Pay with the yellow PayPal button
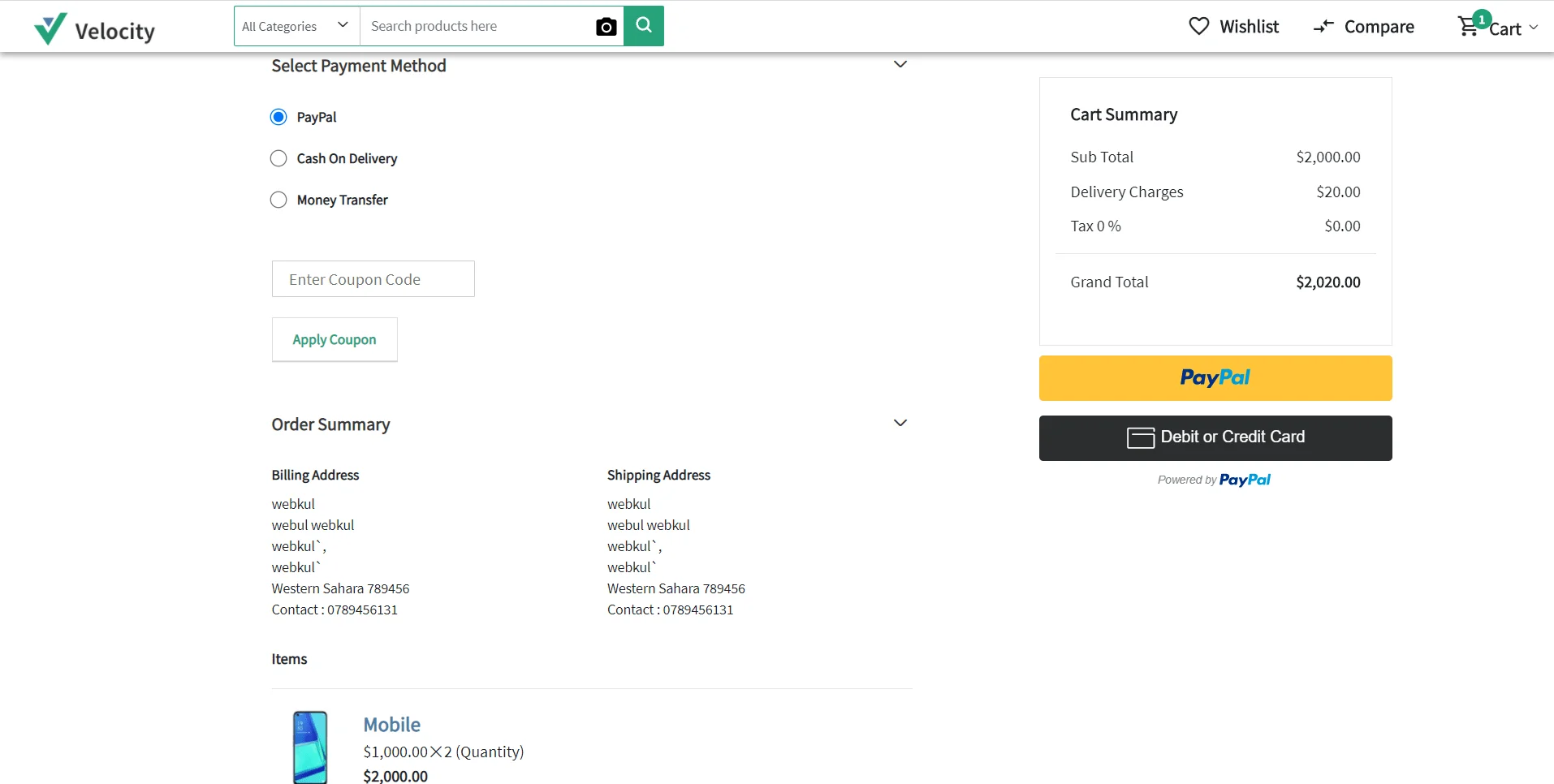Image resolution: width=1554 pixels, height=784 pixels. tap(1215, 378)
